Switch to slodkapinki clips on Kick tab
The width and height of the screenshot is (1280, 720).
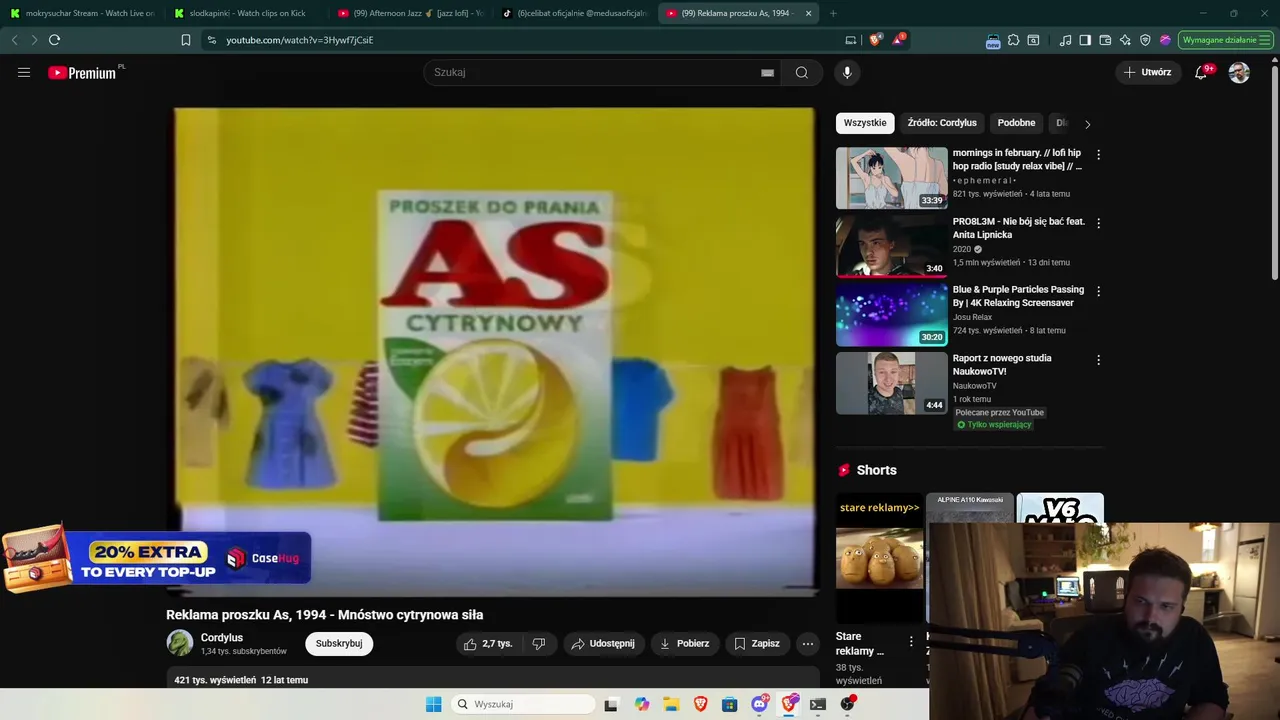pos(247,13)
